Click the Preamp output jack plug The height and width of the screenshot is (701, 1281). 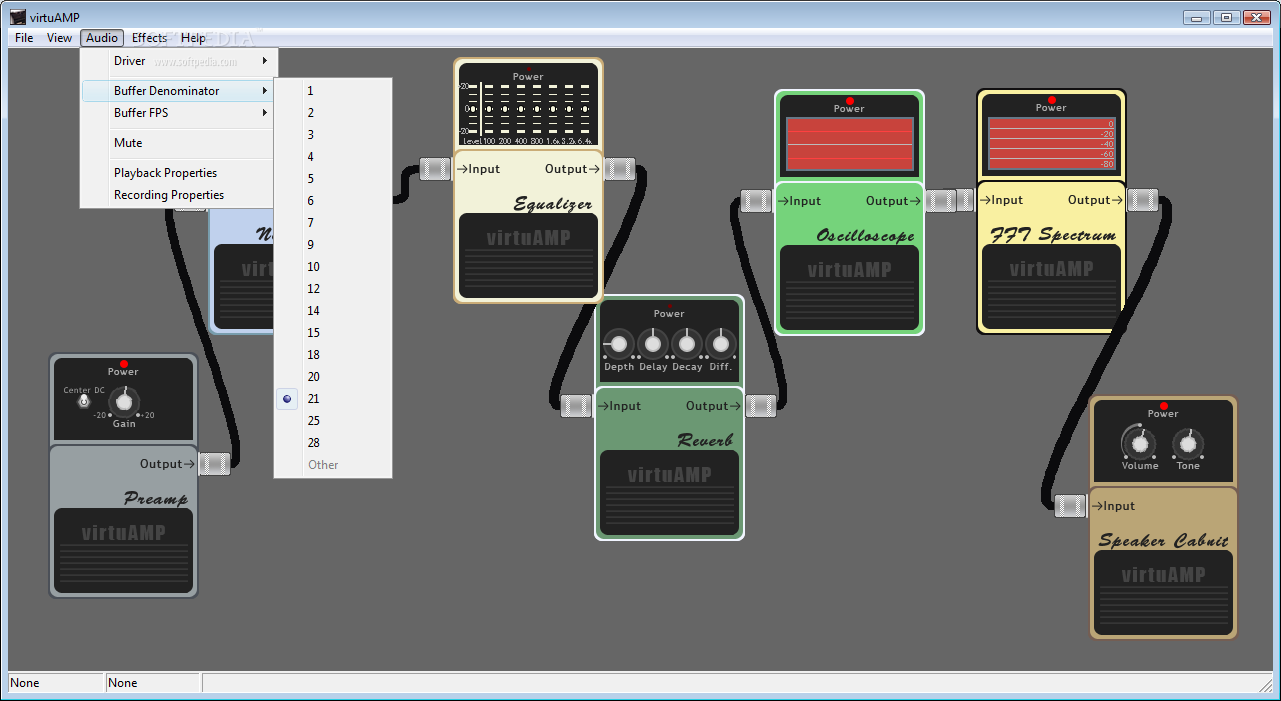(x=214, y=464)
